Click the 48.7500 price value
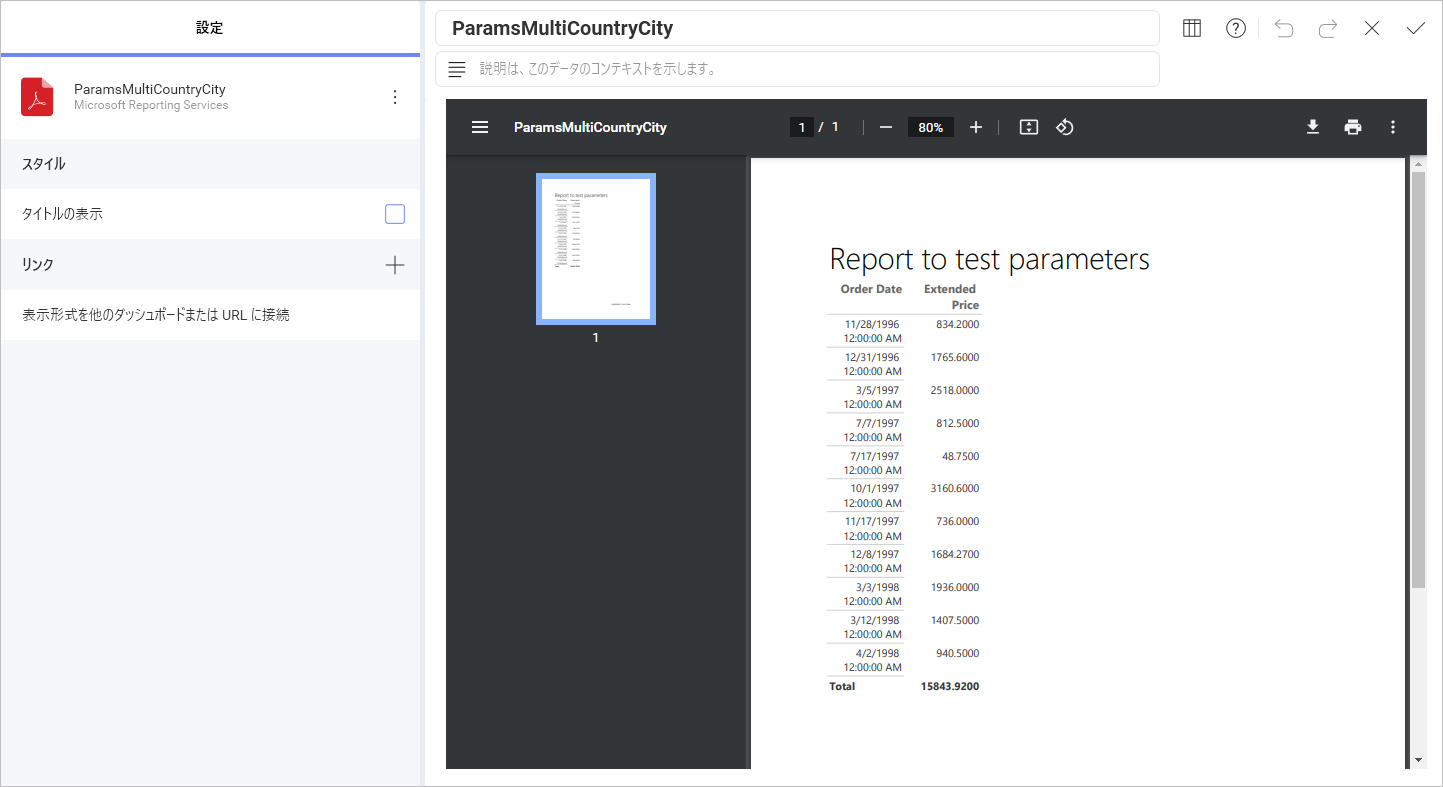 pos(960,456)
